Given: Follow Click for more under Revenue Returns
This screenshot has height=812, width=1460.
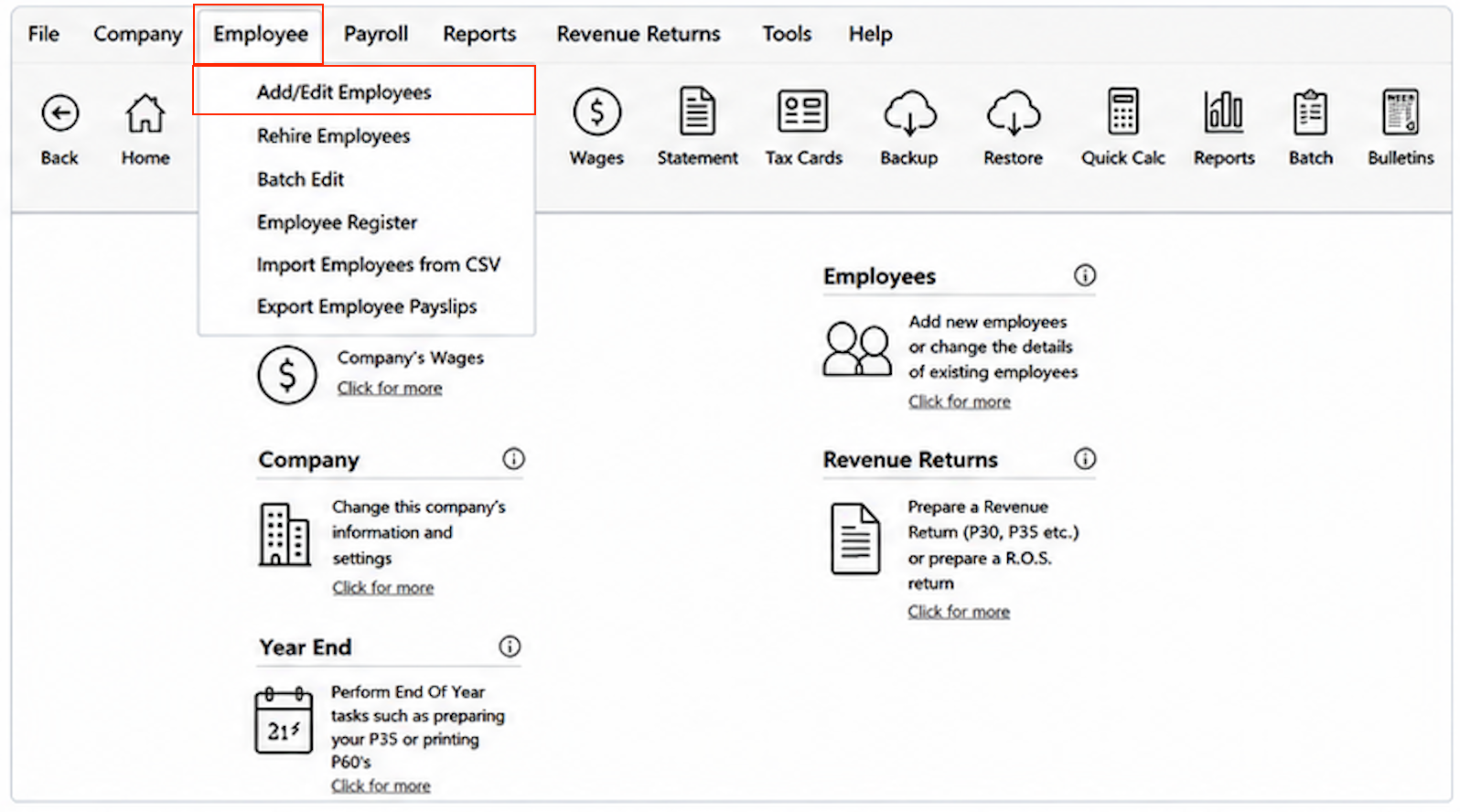Looking at the screenshot, I should pyautogui.click(x=959, y=612).
